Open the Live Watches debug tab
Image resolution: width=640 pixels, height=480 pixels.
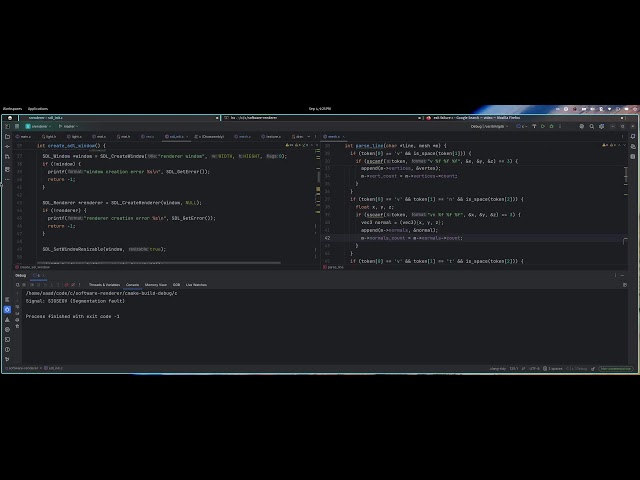click(196, 285)
